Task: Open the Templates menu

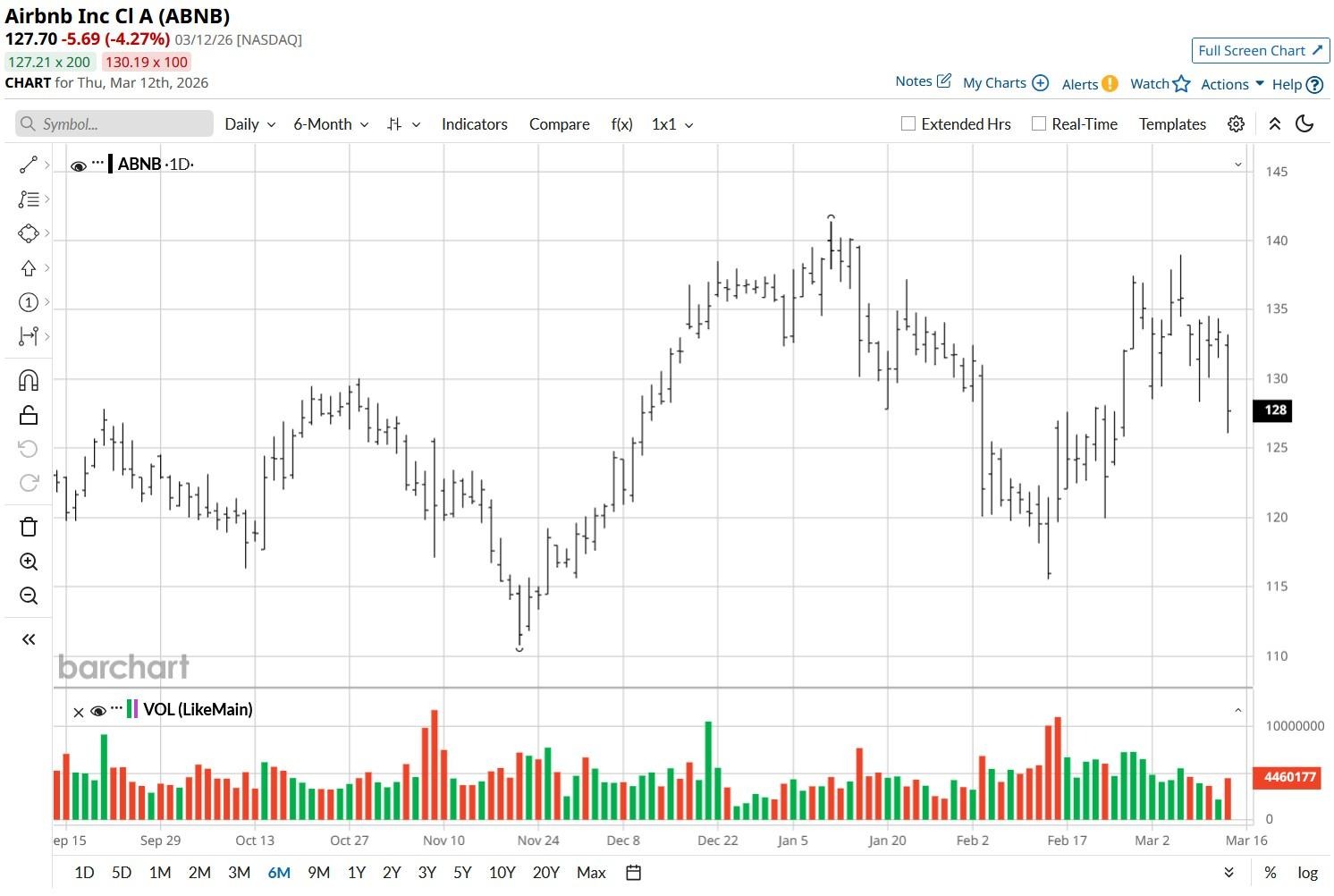Action: point(1173,124)
